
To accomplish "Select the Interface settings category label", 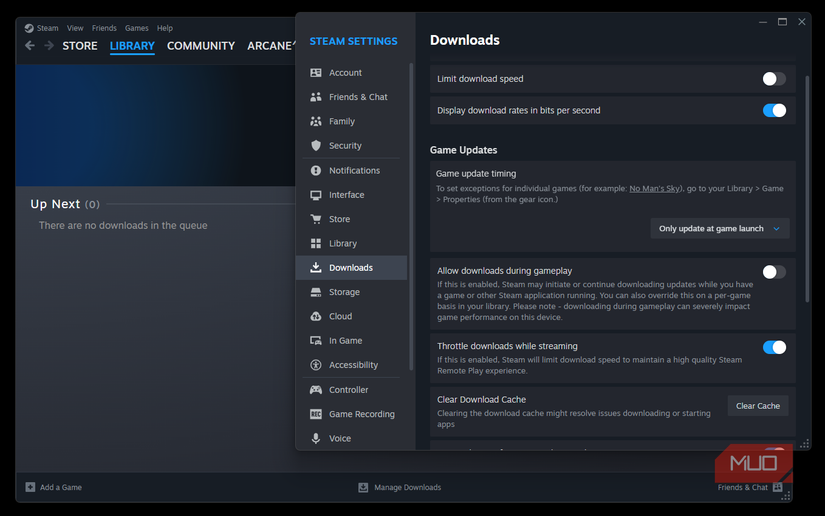I will (346, 195).
